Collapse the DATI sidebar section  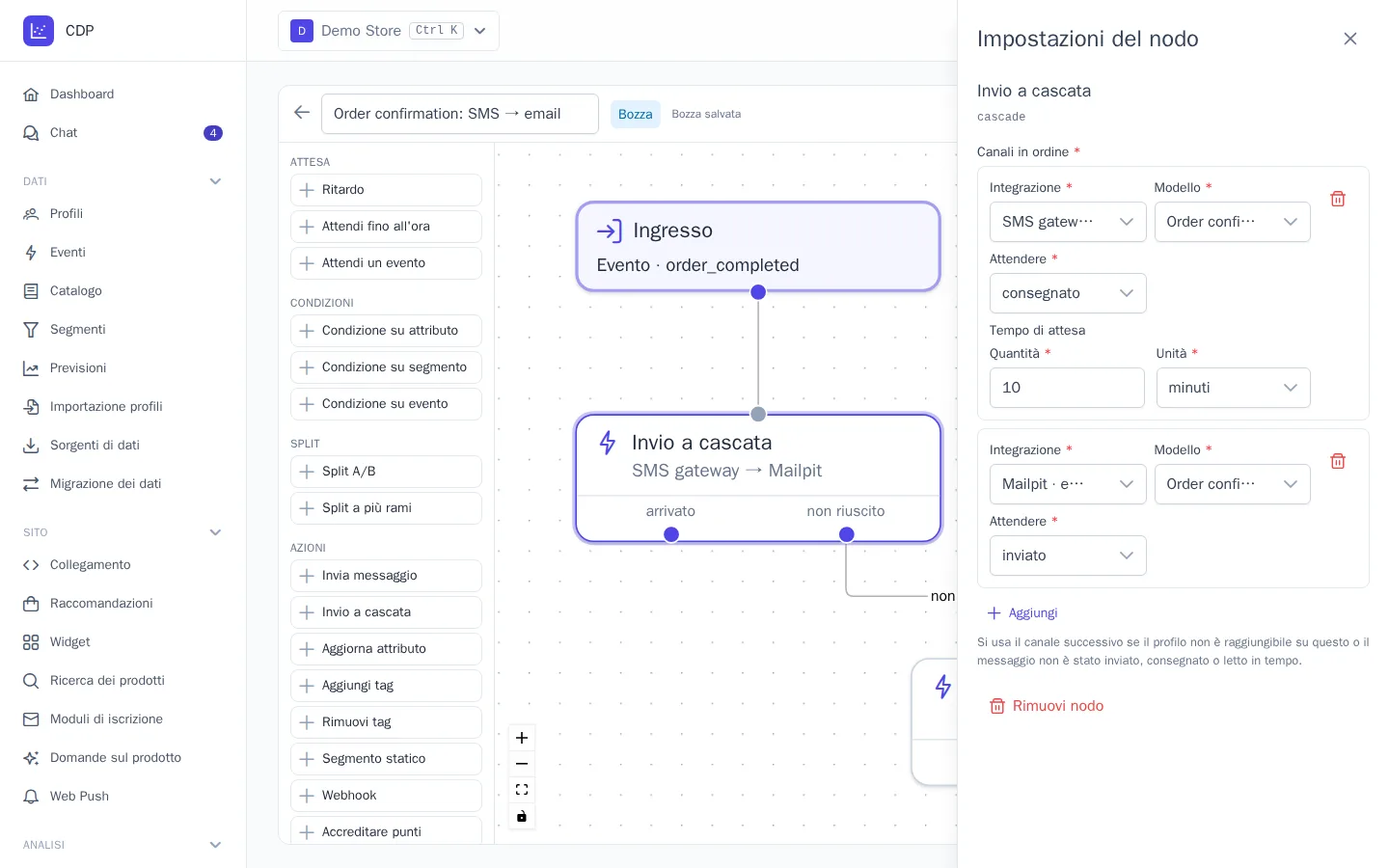[215, 181]
